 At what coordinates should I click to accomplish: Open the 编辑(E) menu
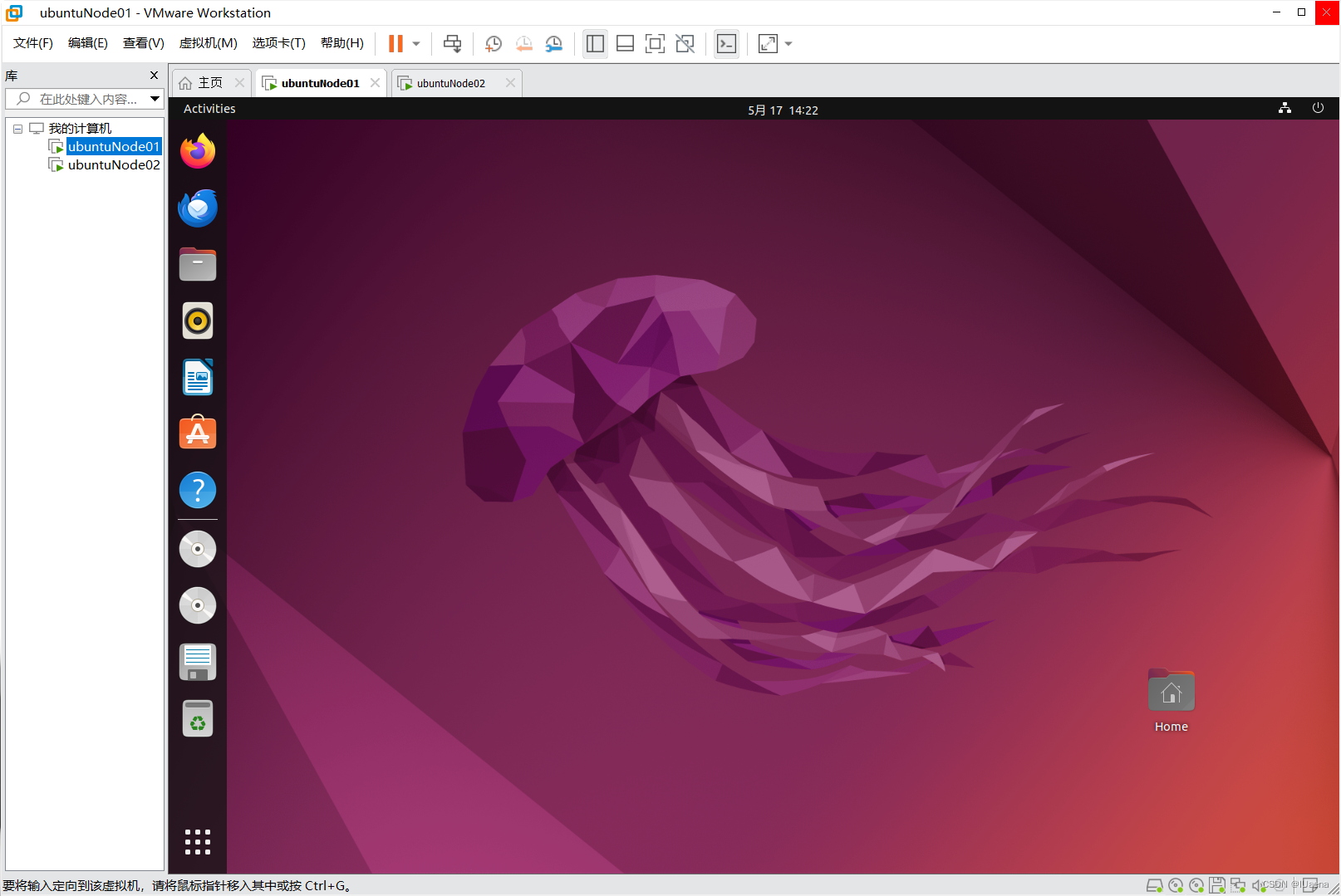pos(88,43)
